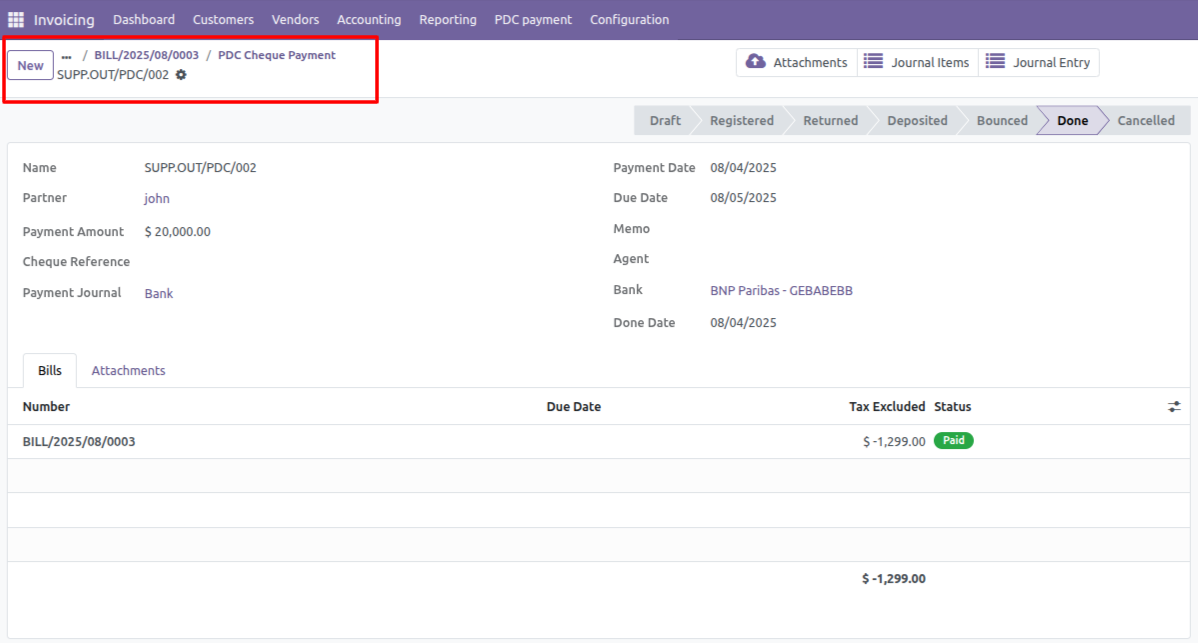The height and width of the screenshot is (643, 1198).
Task: Go to PDC Cheque Payment breadcrumb
Action: (x=277, y=55)
